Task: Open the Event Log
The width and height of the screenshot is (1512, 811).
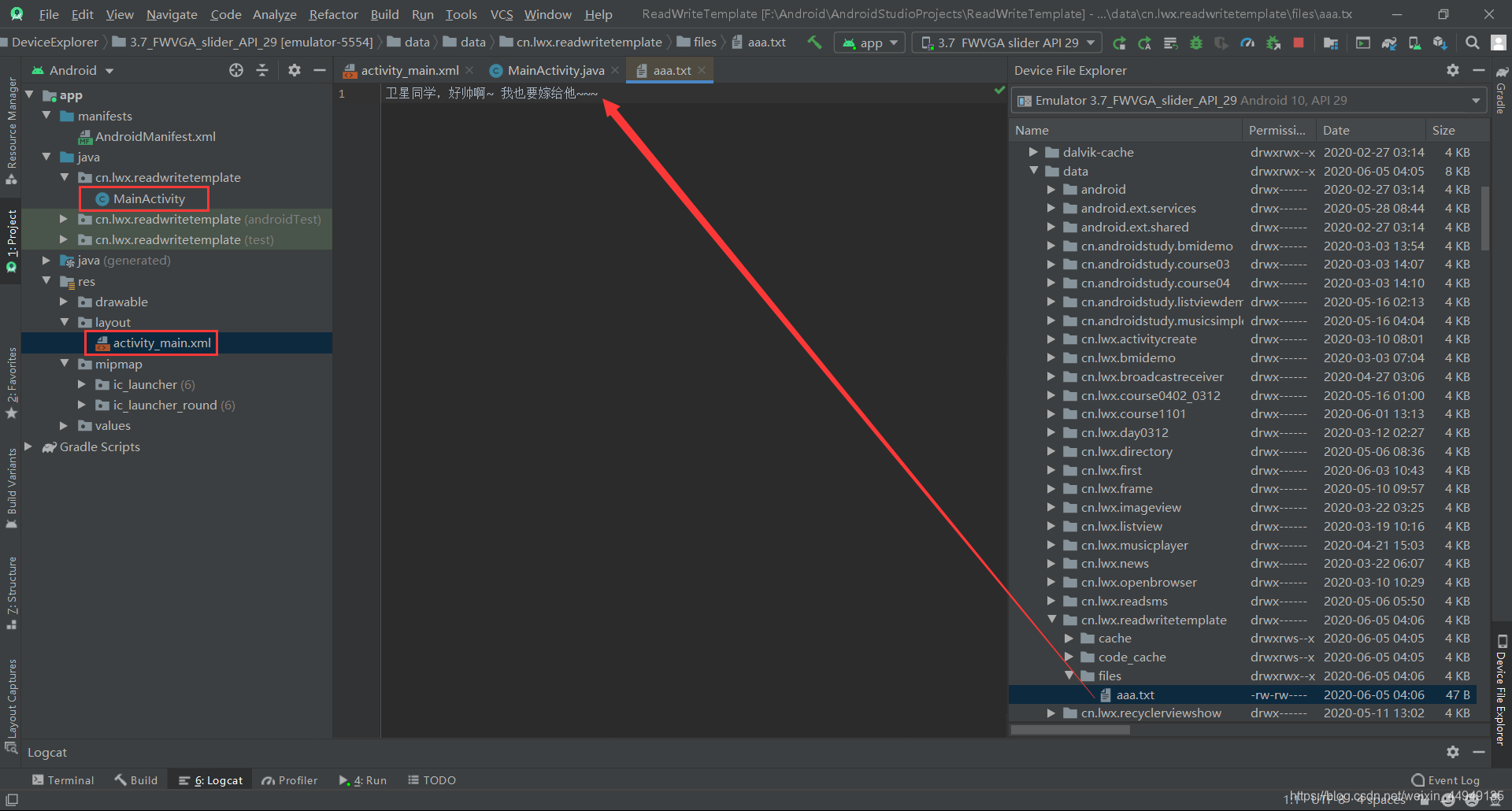Action: pos(1451,780)
